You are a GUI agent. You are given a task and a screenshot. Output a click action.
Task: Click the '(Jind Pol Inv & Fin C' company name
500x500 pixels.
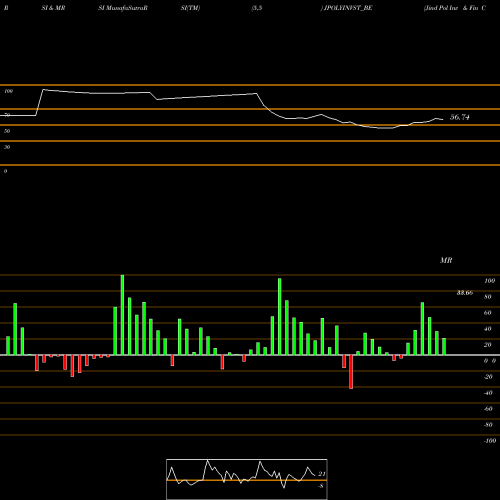click(x=455, y=8)
